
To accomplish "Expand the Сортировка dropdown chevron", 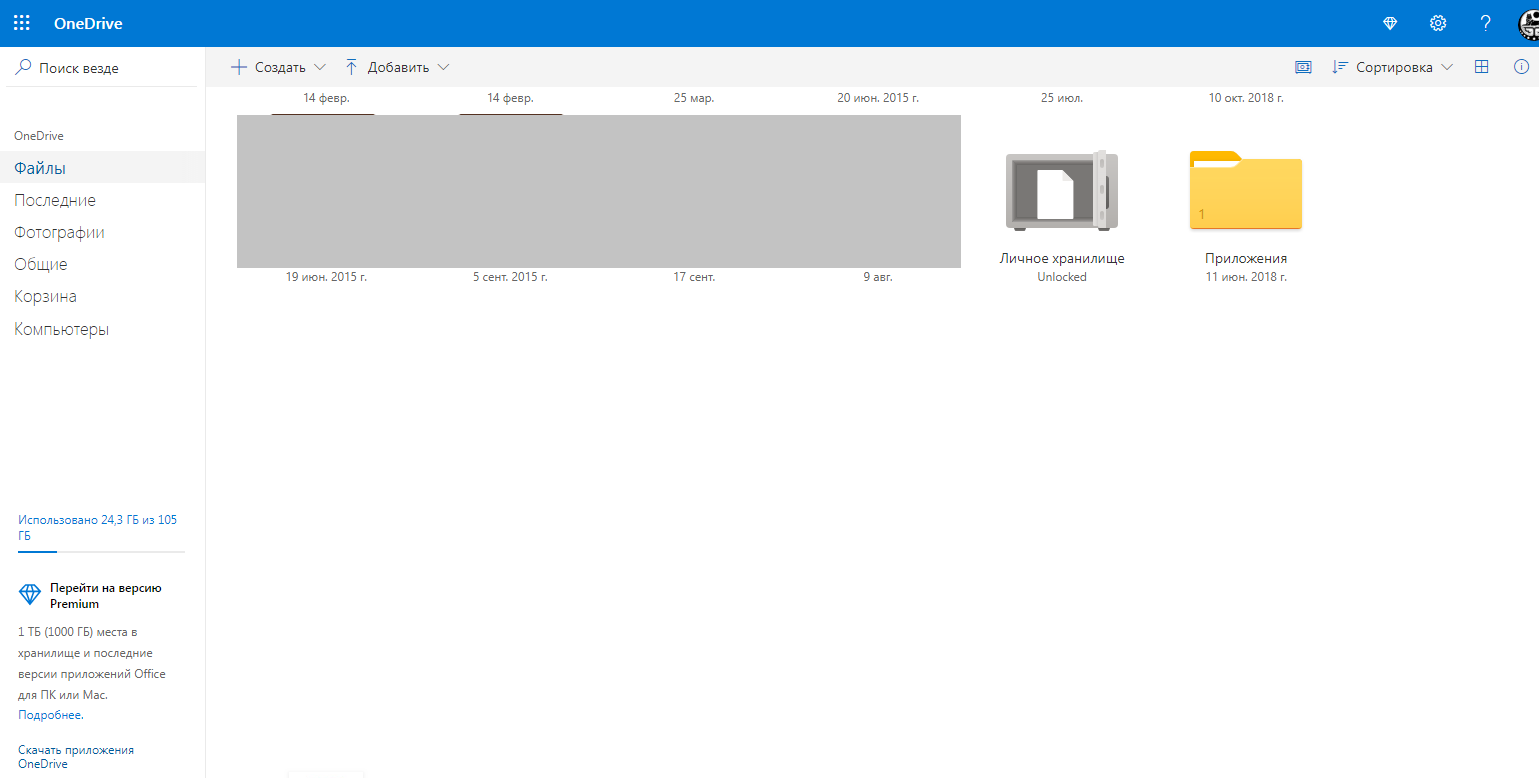I will [1447, 67].
